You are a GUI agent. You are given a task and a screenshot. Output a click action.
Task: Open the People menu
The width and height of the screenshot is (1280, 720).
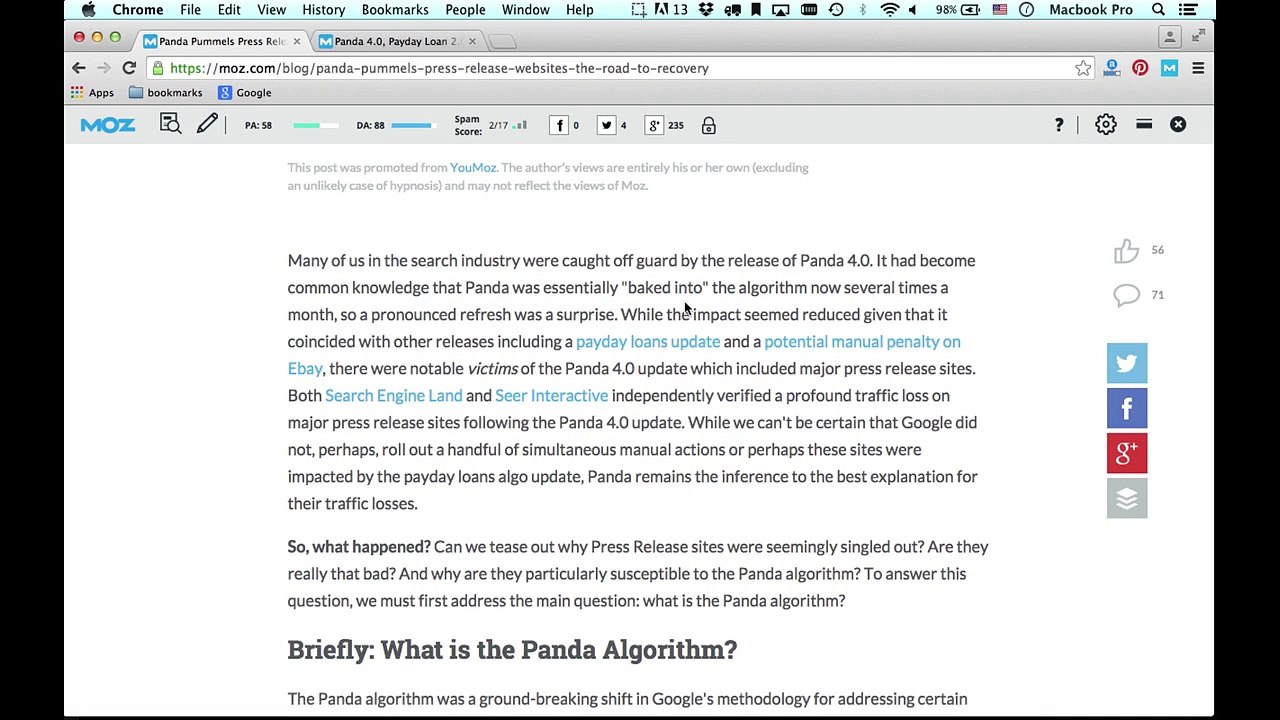click(x=465, y=9)
